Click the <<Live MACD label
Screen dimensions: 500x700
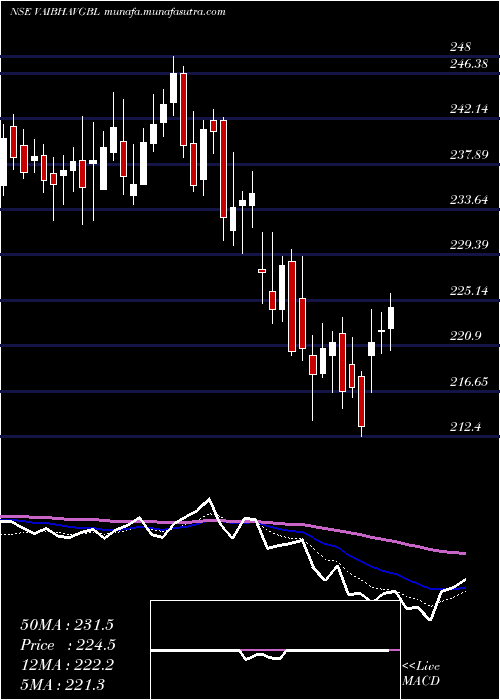[x=421, y=674]
